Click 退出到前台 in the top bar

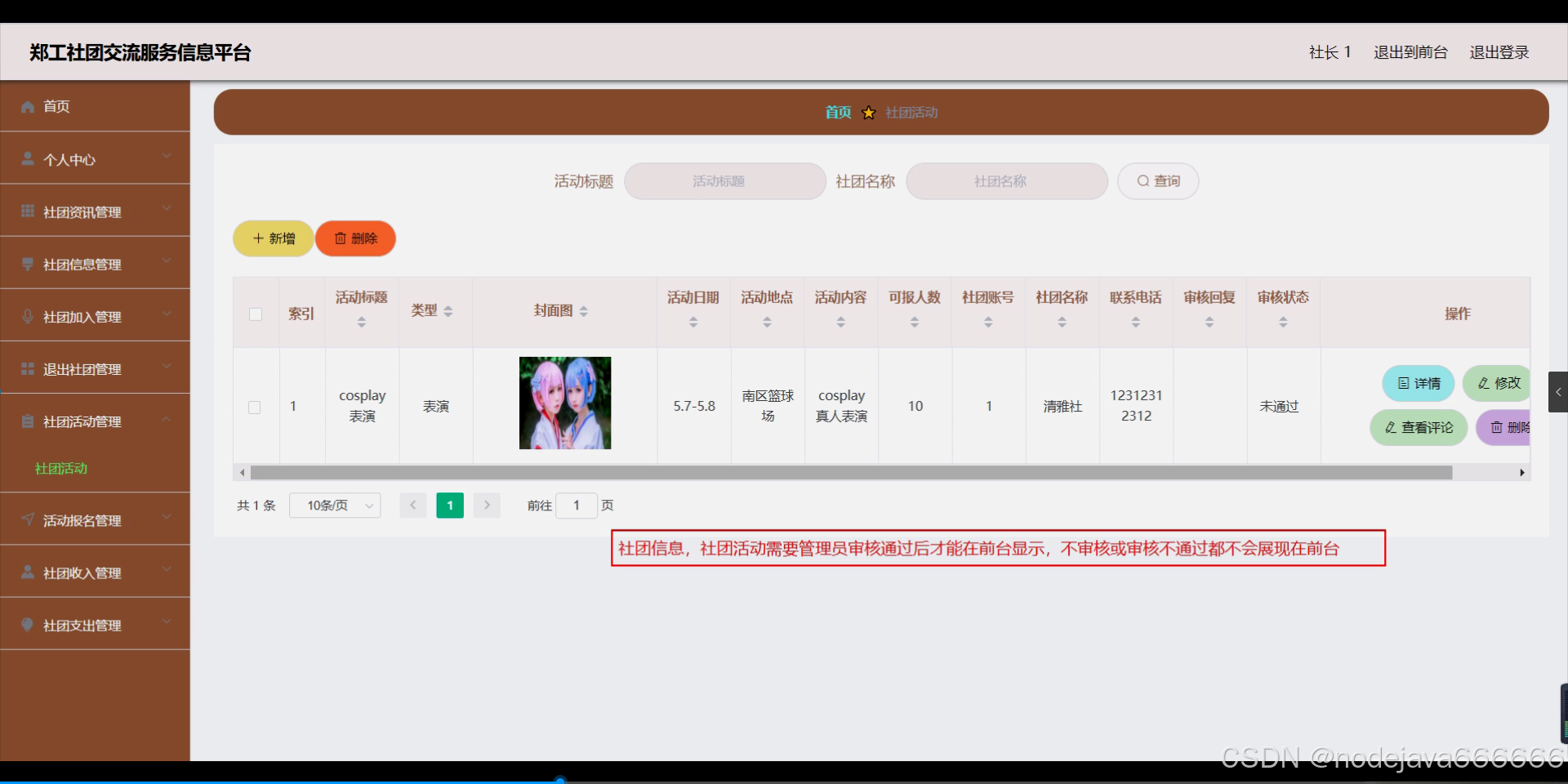[1410, 52]
